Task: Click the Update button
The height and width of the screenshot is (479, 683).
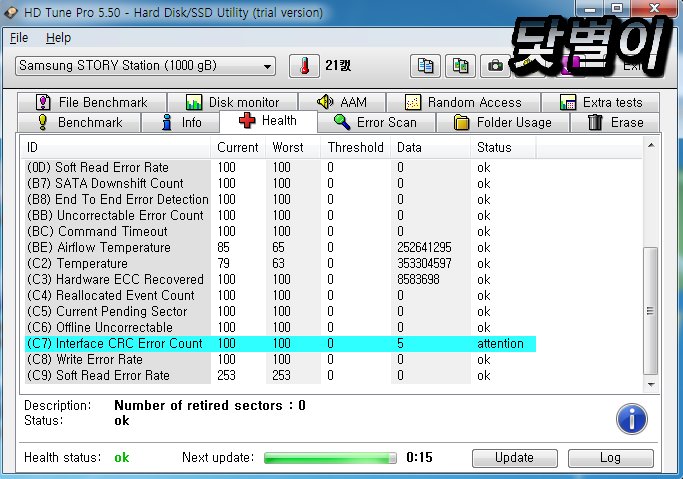Action: 515,458
